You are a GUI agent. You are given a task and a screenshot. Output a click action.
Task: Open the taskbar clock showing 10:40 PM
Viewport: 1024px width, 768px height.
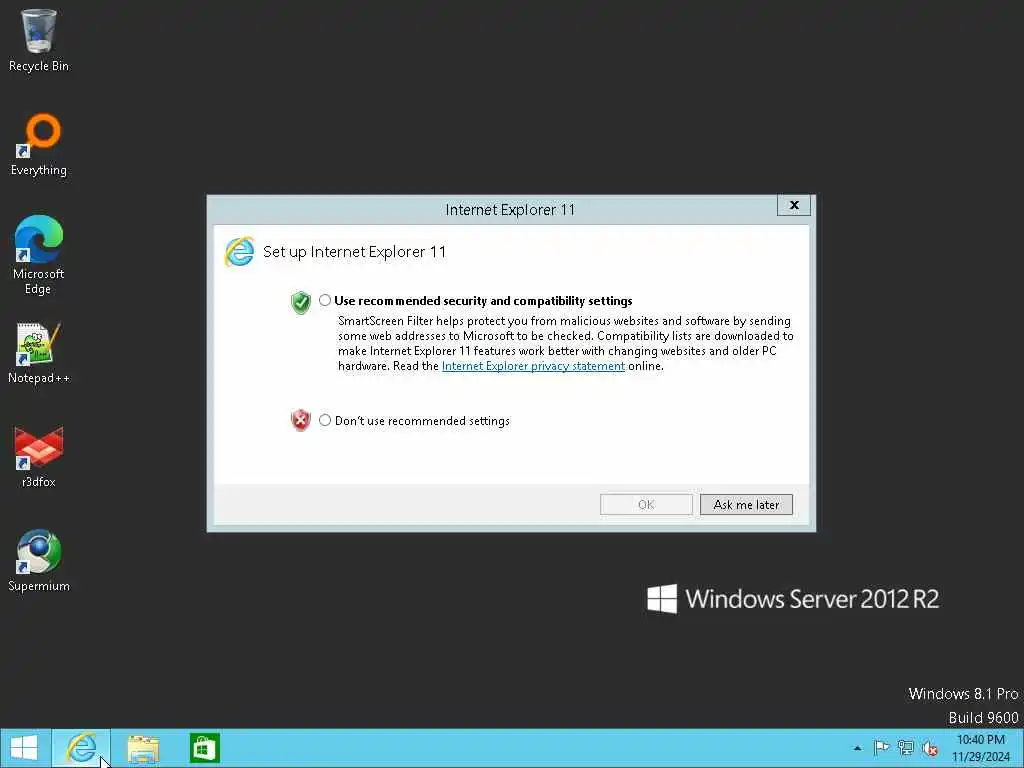[981, 748]
